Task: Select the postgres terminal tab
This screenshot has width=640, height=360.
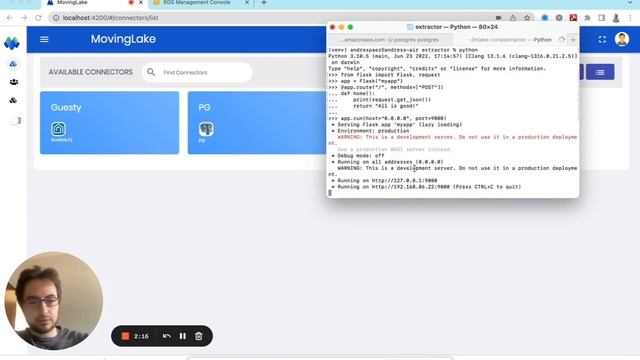Action: [391, 40]
